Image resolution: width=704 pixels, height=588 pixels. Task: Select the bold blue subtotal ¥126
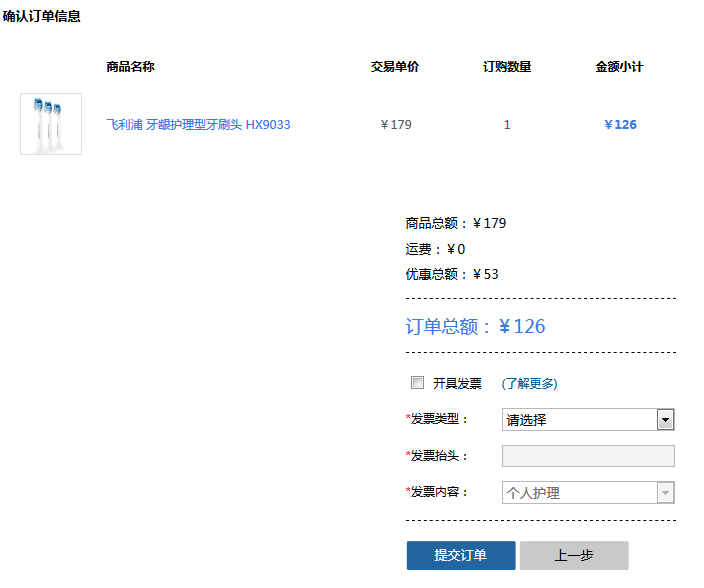pyautogui.click(x=620, y=124)
